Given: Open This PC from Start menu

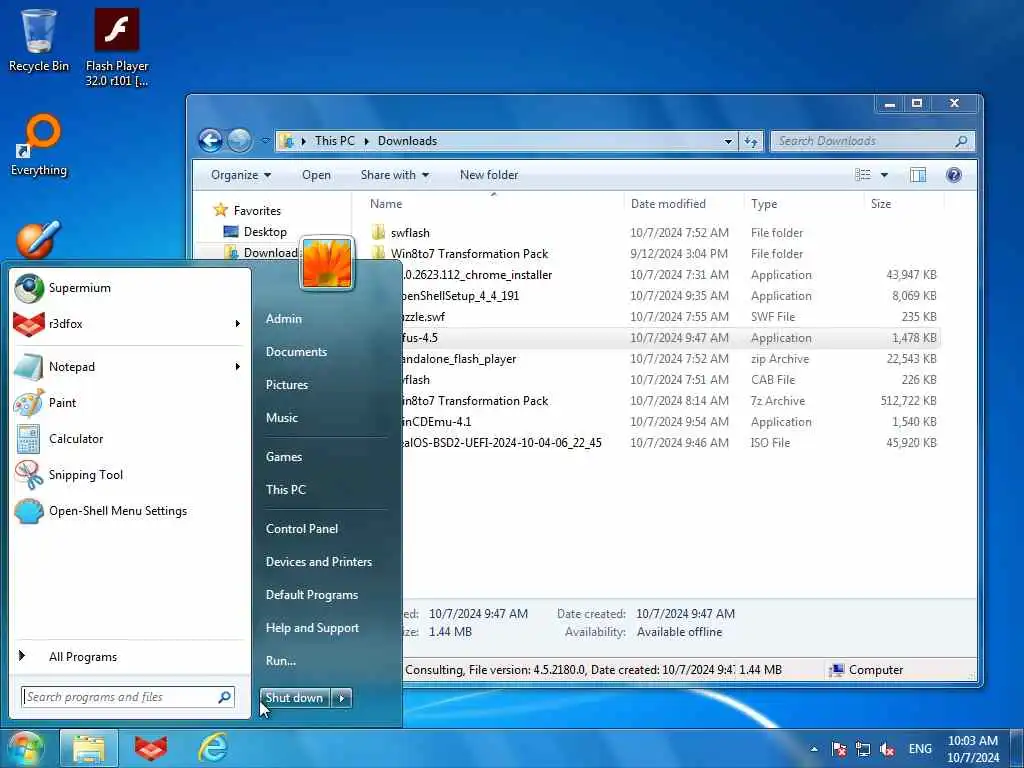Looking at the screenshot, I should [x=286, y=489].
